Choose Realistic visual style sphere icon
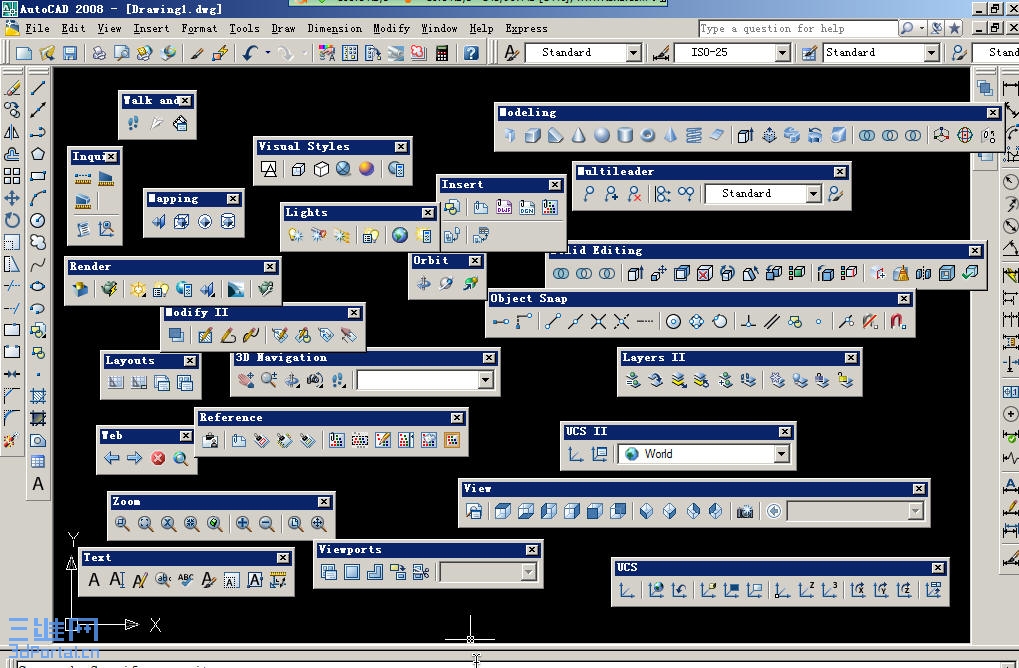The image size is (1019, 668). pyautogui.click(x=367, y=169)
